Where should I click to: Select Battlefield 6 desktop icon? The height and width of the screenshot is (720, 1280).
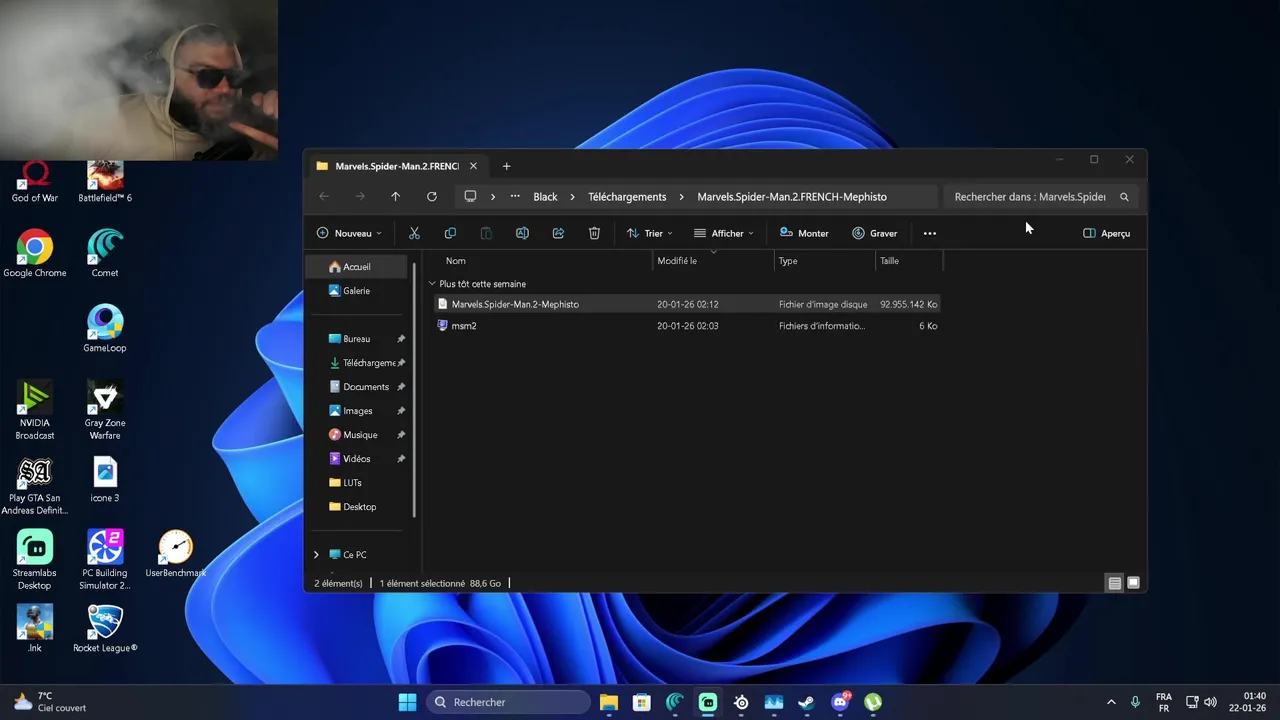pyautogui.click(x=105, y=182)
